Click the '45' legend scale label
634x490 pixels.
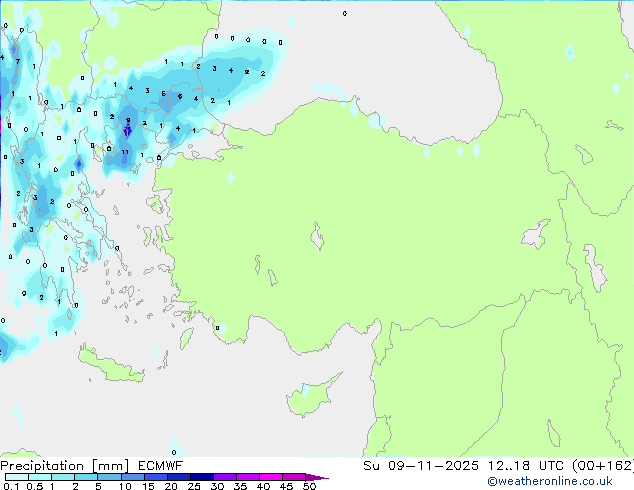[286, 486]
